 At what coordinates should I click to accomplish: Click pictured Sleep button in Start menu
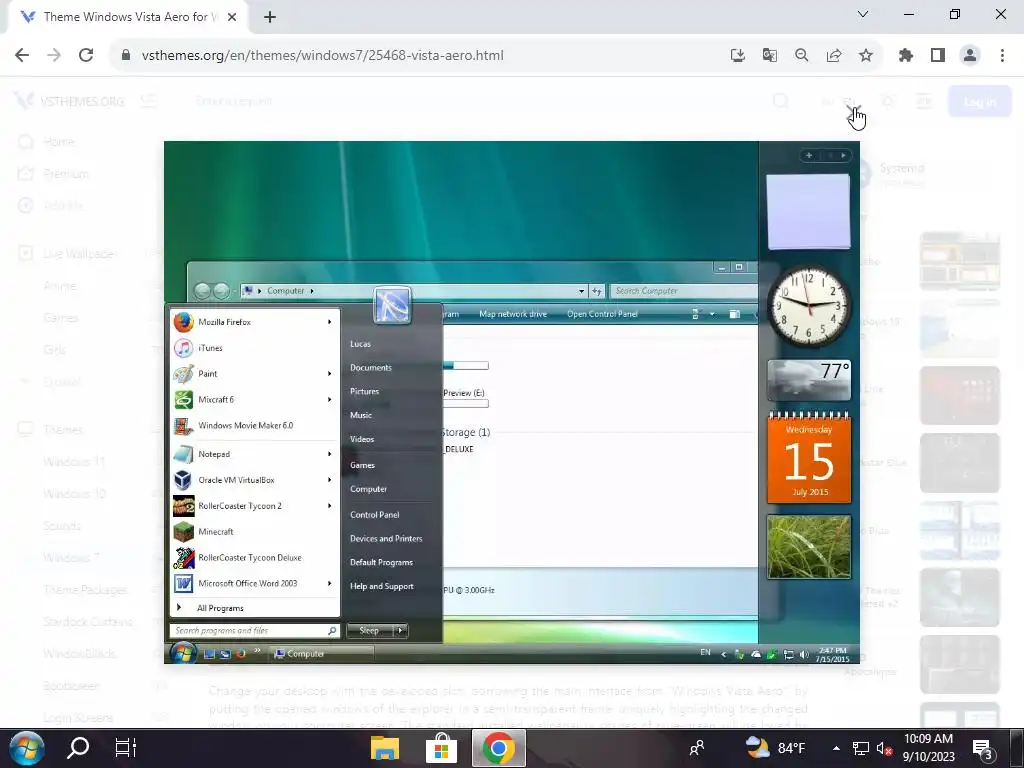click(370, 630)
